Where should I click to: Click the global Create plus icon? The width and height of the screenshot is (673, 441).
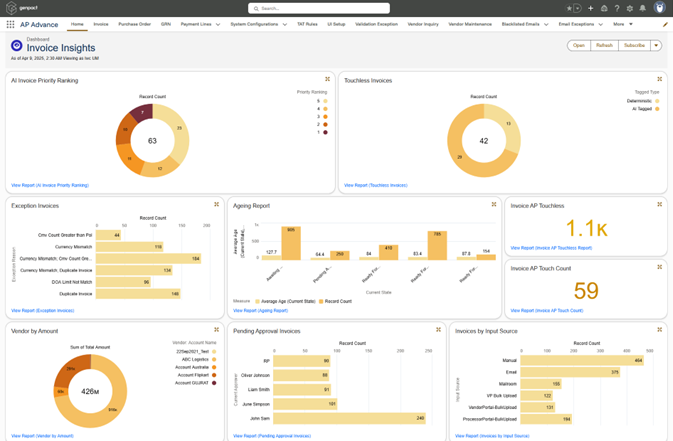coord(591,8)
